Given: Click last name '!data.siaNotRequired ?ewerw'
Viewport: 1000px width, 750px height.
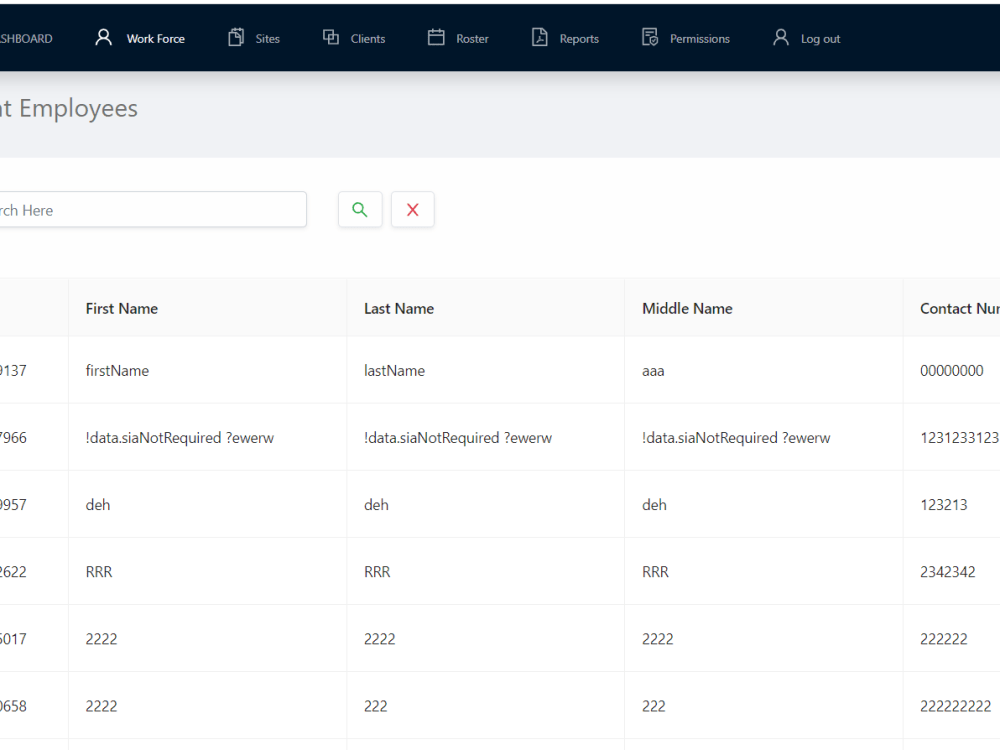Looking at the screenshot, I should tap(458, 438).
